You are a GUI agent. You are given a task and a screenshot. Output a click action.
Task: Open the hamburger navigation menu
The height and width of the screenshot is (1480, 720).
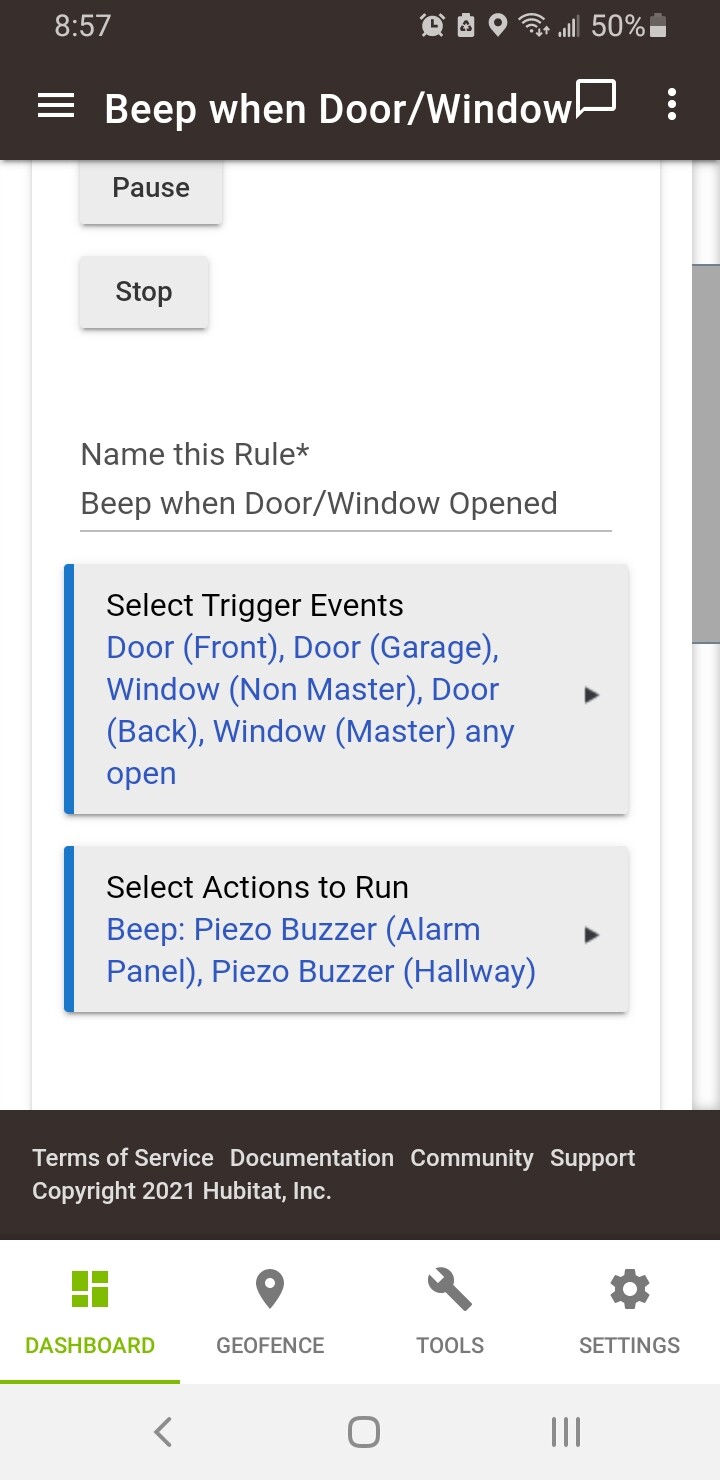pyautogui.click(x=56, y=107)
